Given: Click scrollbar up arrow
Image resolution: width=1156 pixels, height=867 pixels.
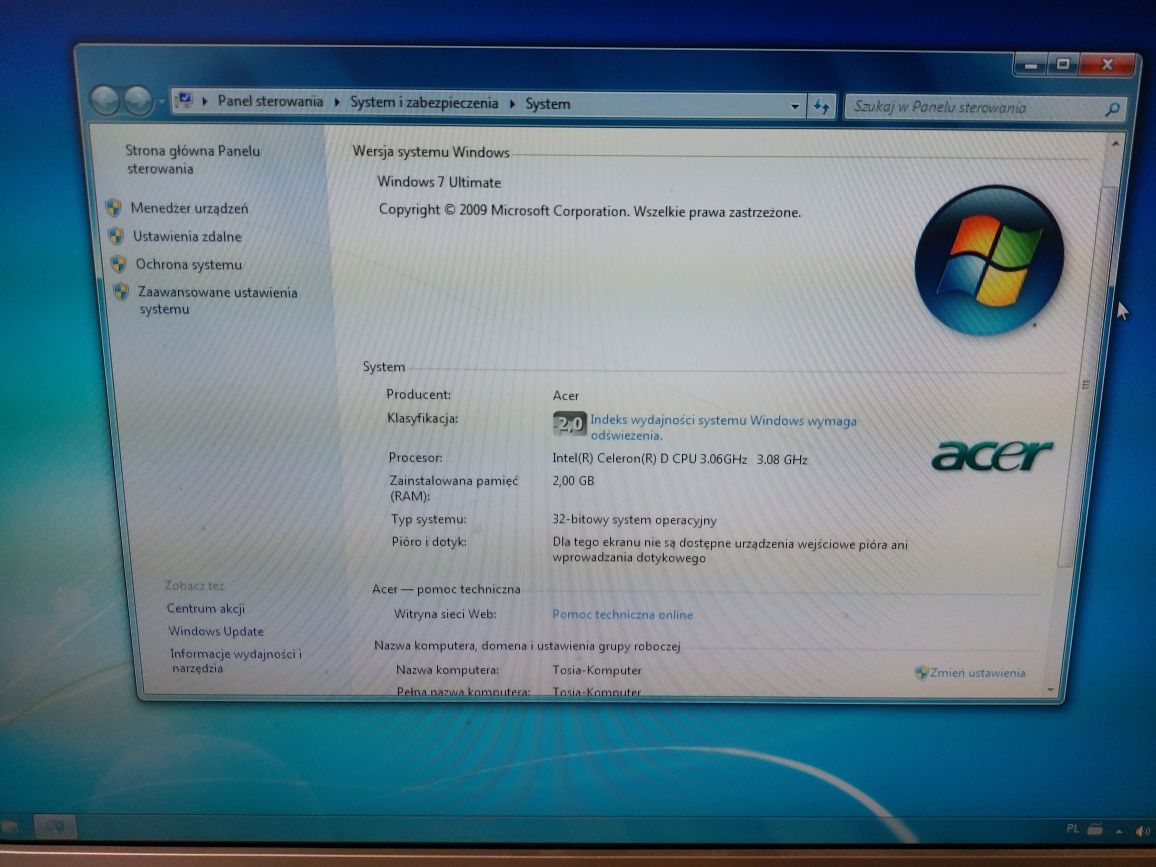Looking at the screenshot, I should [x=1115, y=143].
